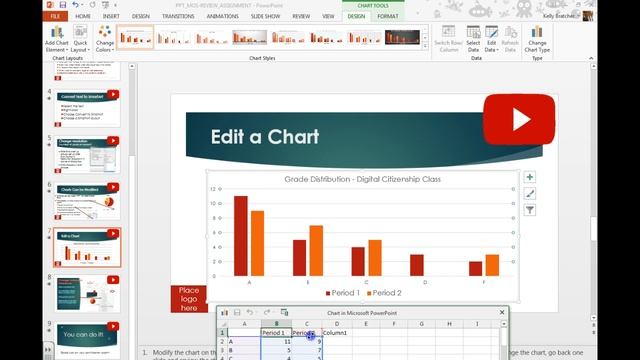Click the Chart Elements plus button

(x=529, y=177)
